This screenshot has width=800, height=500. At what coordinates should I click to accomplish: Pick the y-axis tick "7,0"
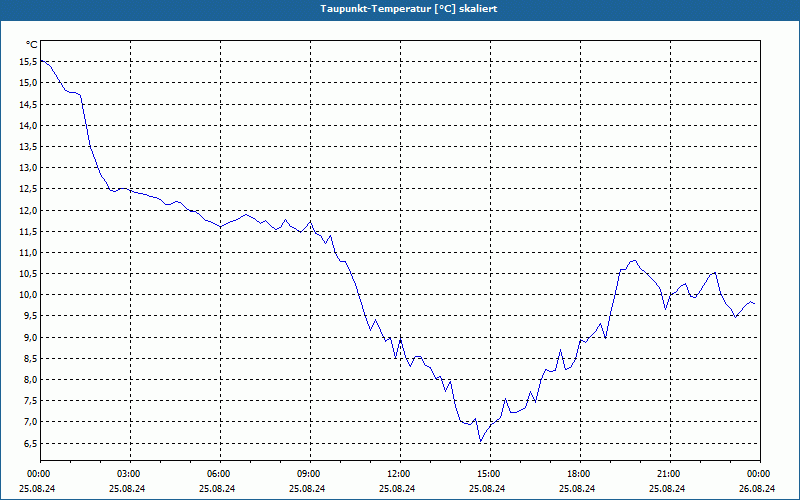[30, 422]
